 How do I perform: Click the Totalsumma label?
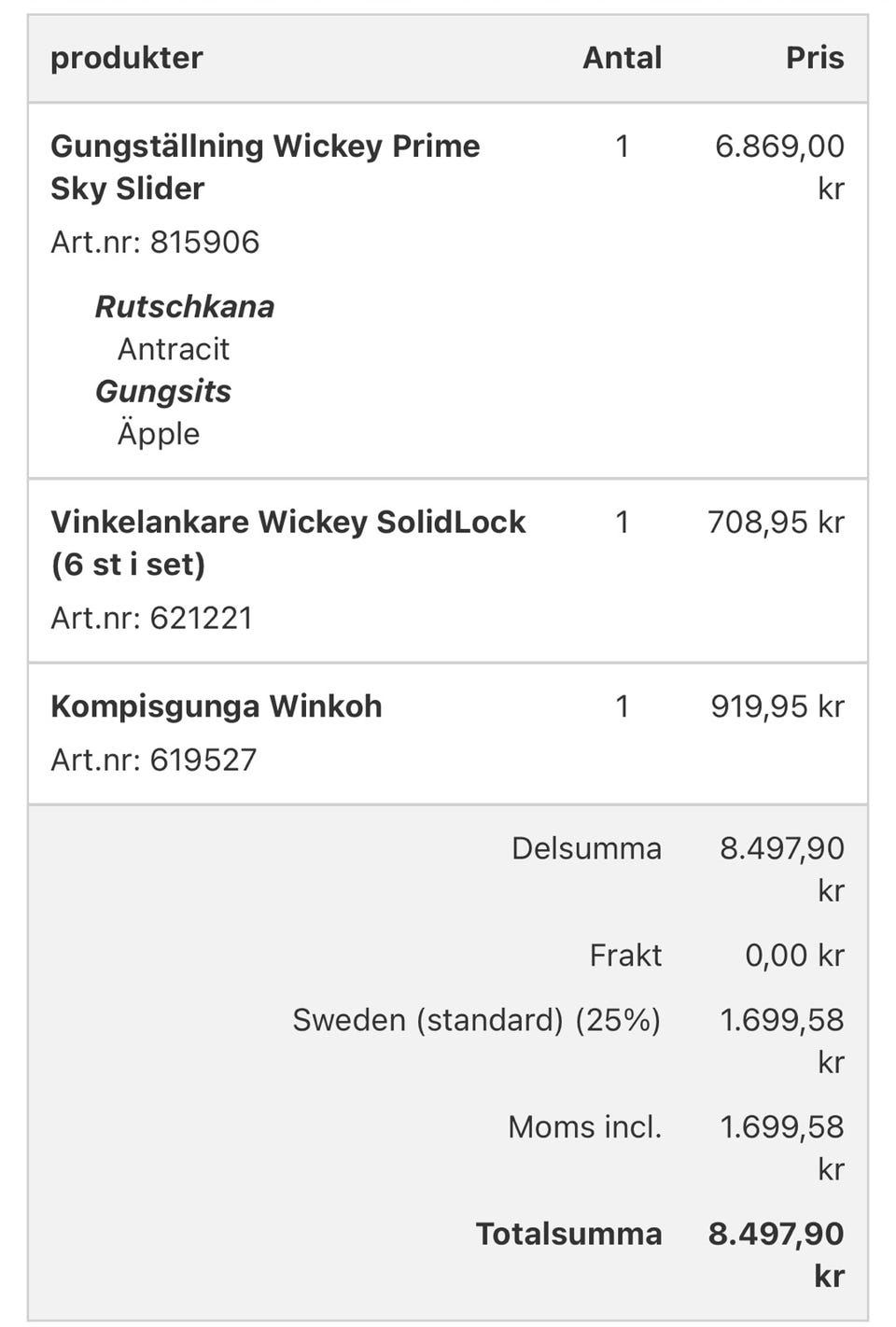(568, 1234)
